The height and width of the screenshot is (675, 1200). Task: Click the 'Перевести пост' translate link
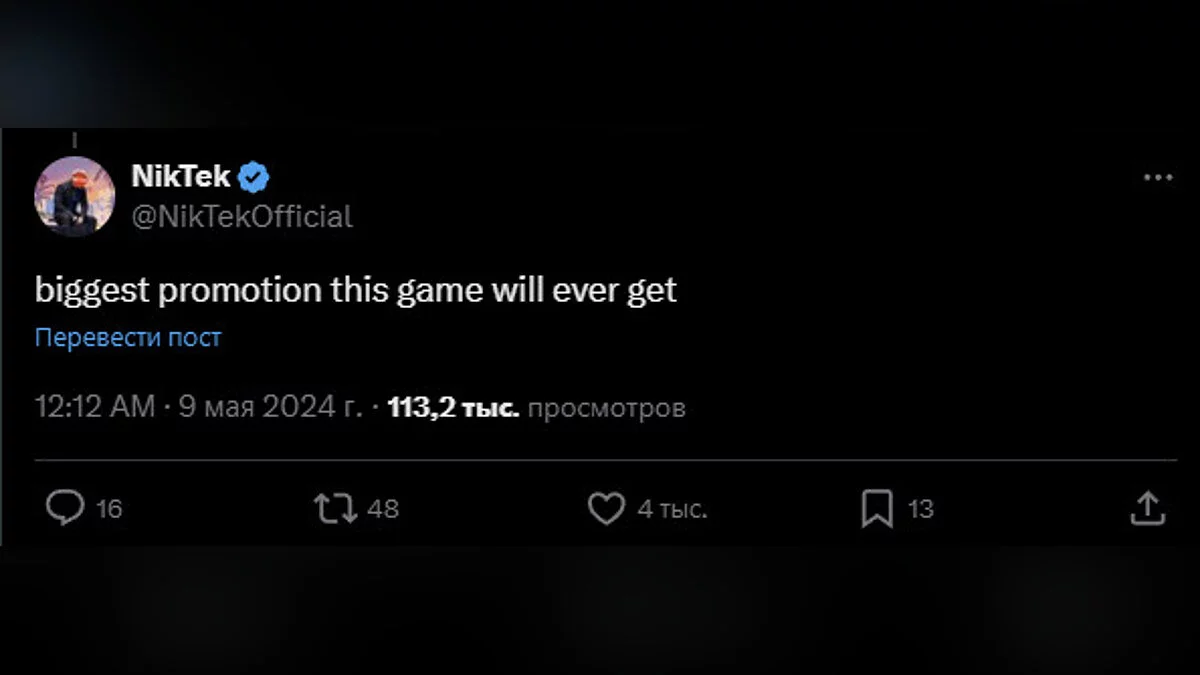click(128, 337)
